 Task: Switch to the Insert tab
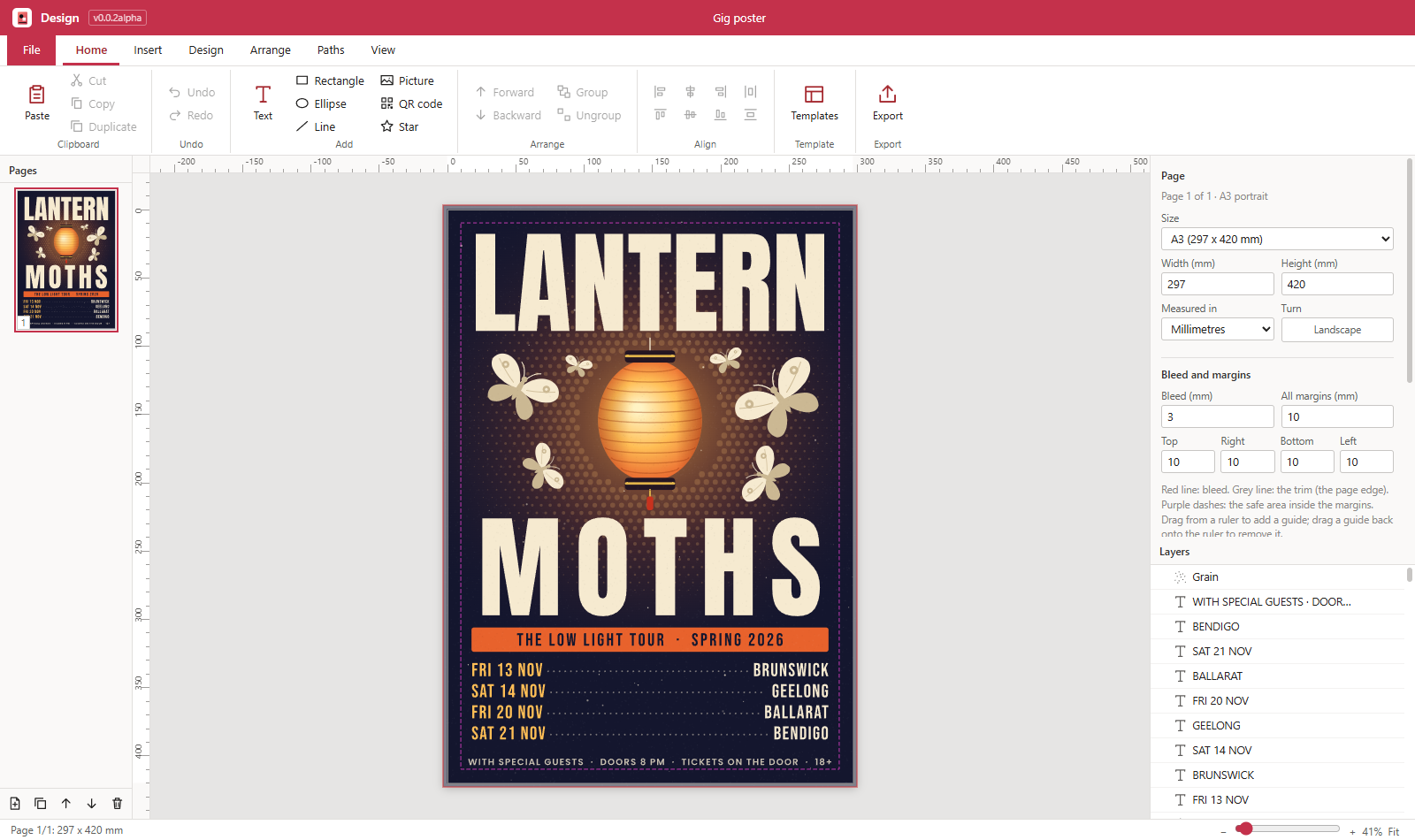(x=148, y=50)
